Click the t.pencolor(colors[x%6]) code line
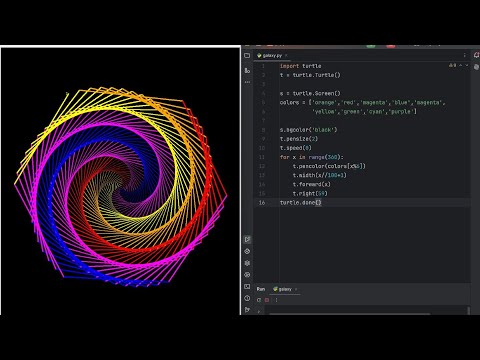Image resolution: width=480 pixels, height=360 pixels. click(x=329, y=166)
